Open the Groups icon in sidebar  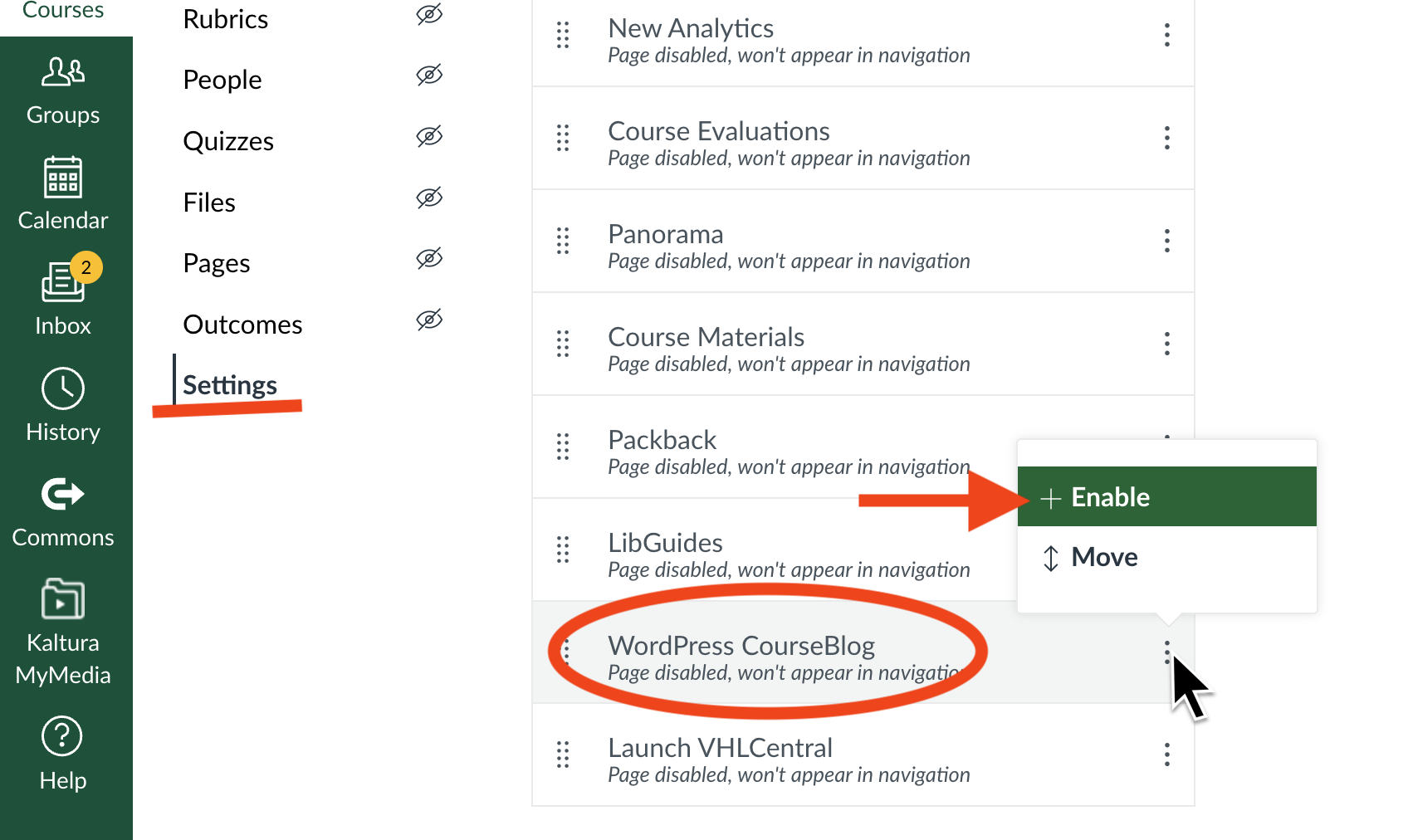[63, 72]
